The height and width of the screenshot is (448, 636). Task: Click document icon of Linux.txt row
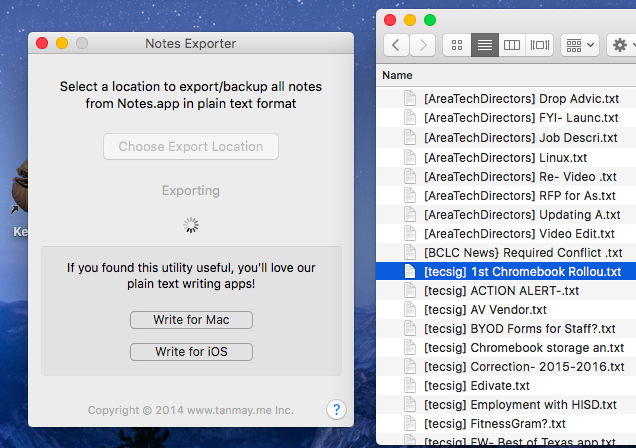pyautogui.click(x=410, y=157)
